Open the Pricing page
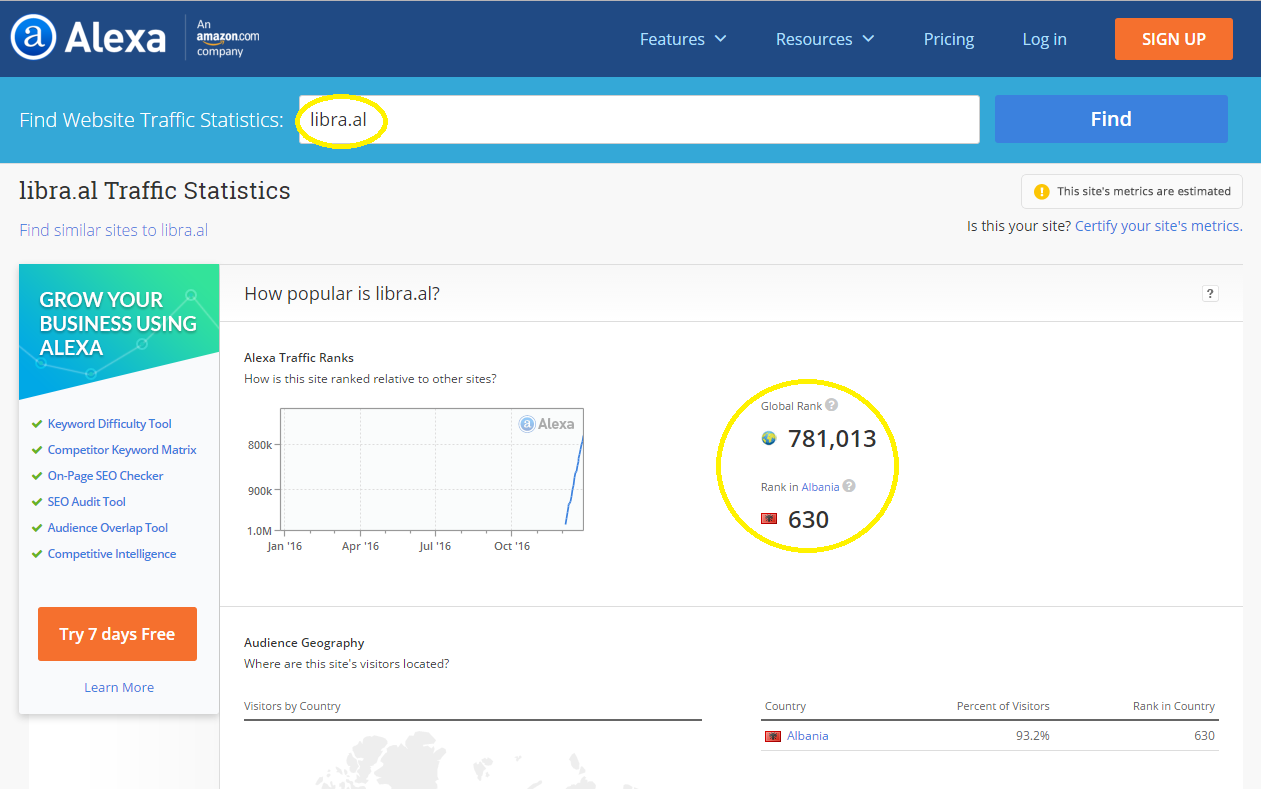 point(948,39)
